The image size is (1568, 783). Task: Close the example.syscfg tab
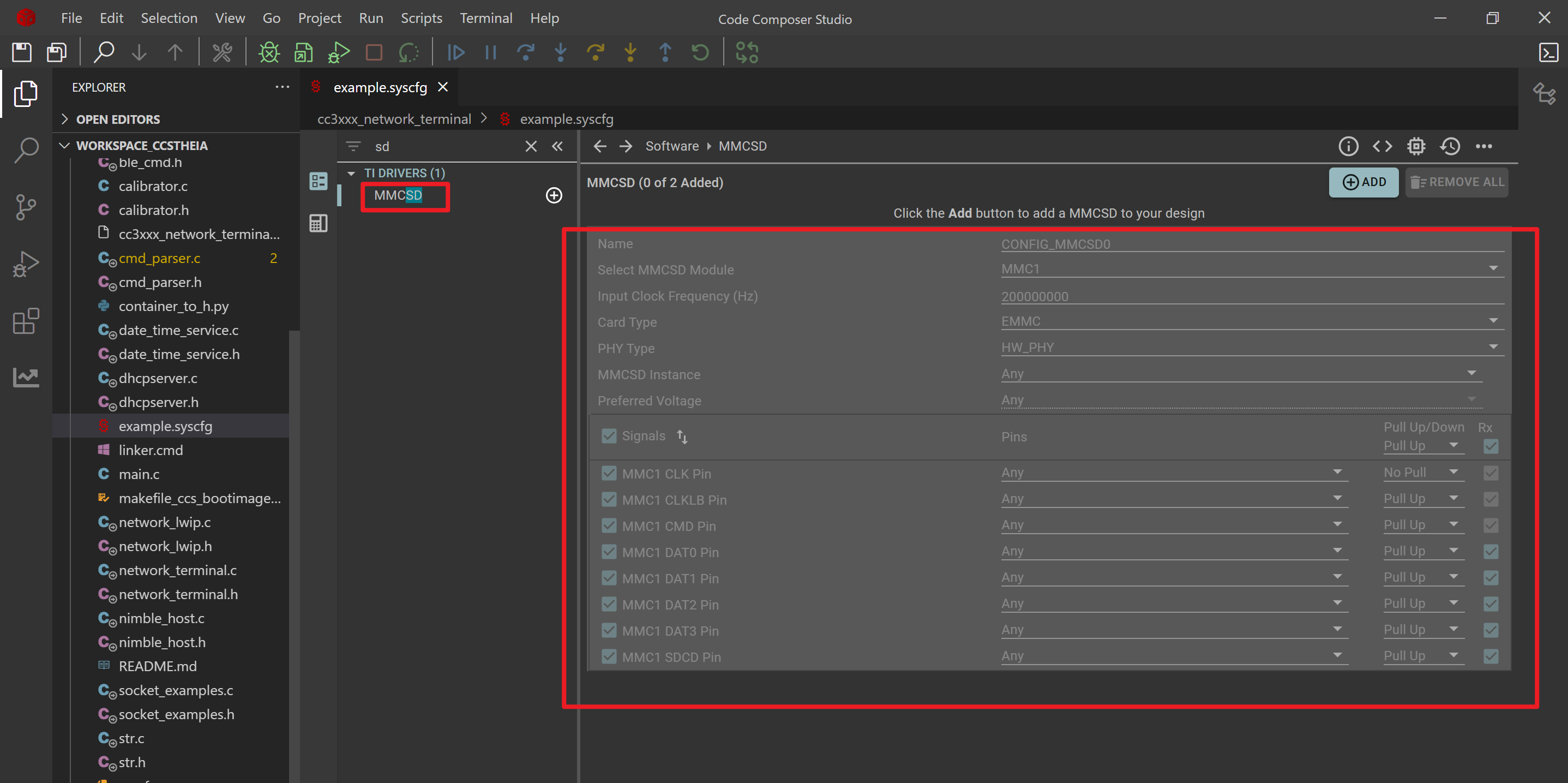pyautogui.click(x=443, y=87)
